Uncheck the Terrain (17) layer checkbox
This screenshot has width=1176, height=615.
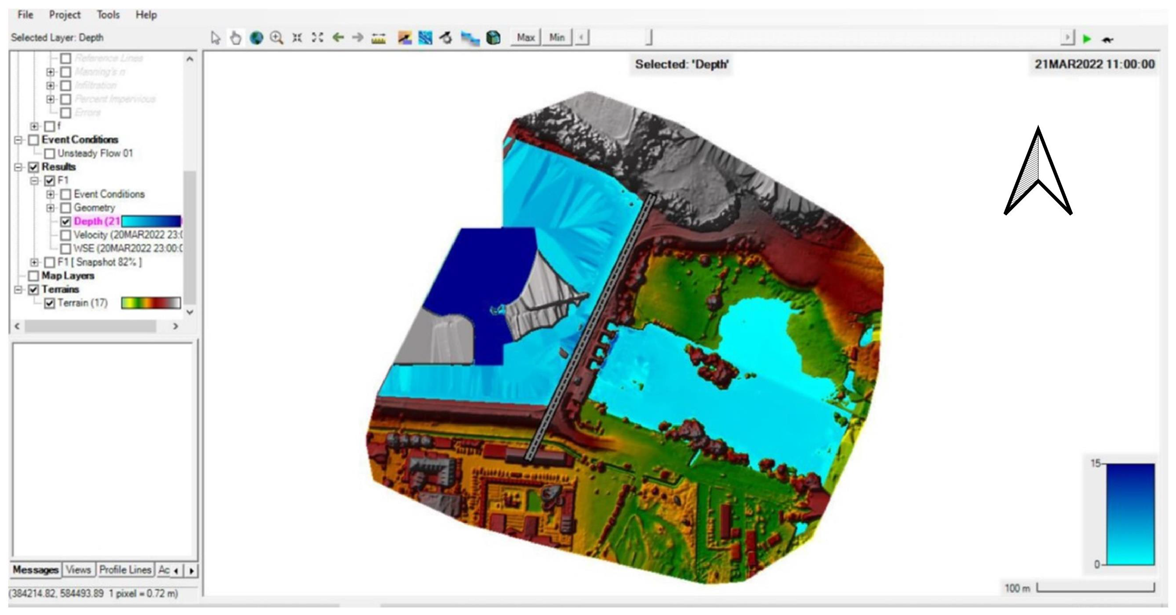51,303
